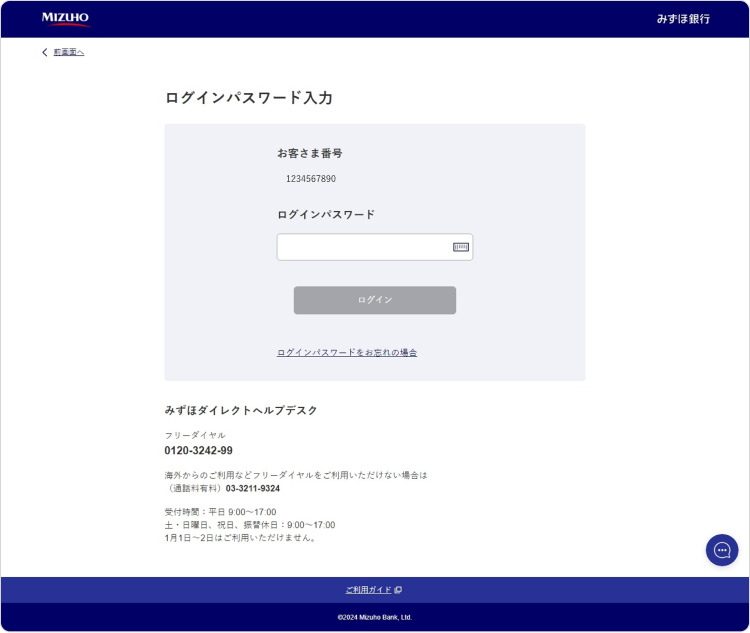Open the chat support bubble icon
Screen dimensions: 750x633
tap(722, 550)
